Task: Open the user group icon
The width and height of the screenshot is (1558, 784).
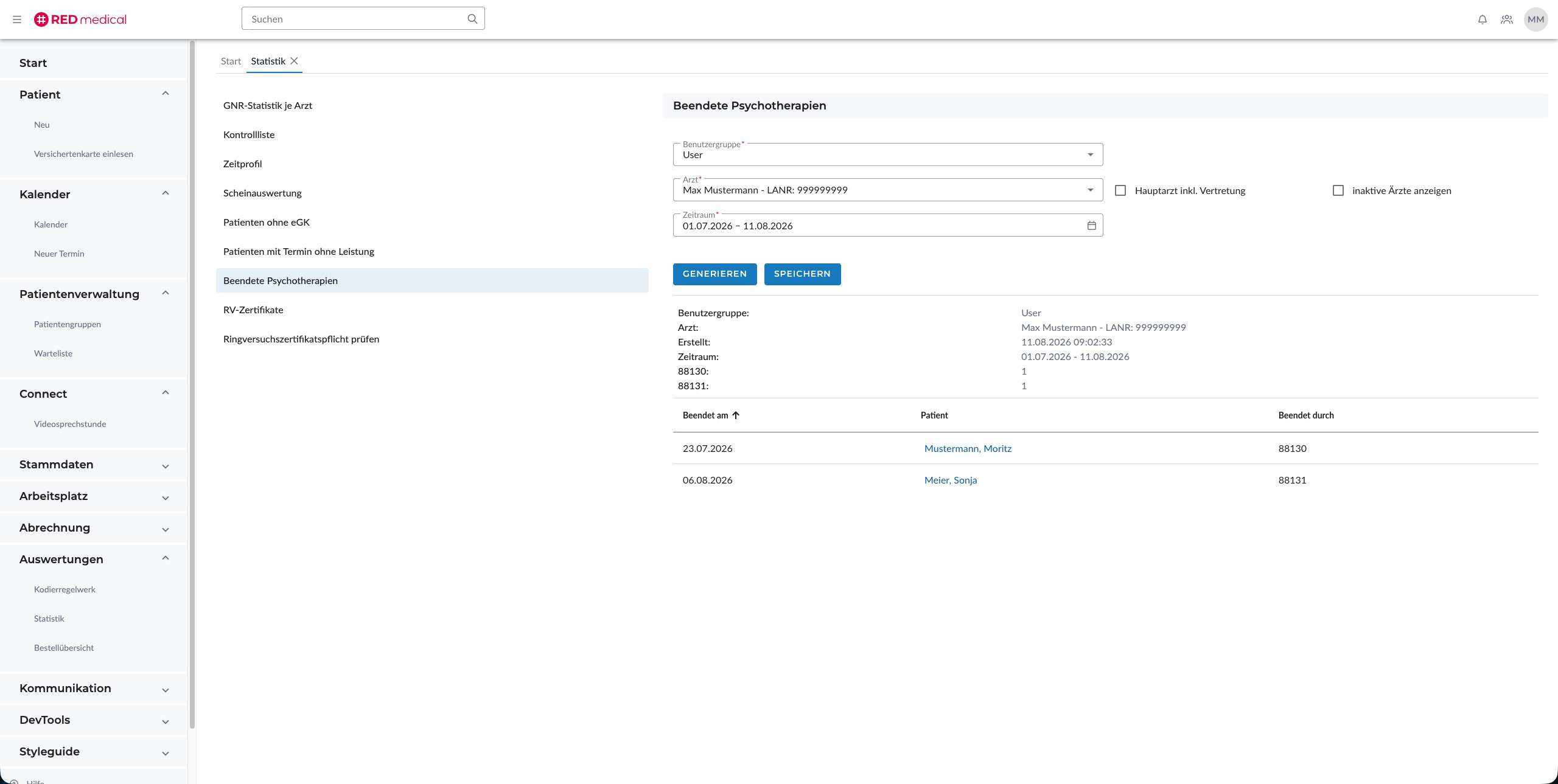Action: (x=1507, y=19)
